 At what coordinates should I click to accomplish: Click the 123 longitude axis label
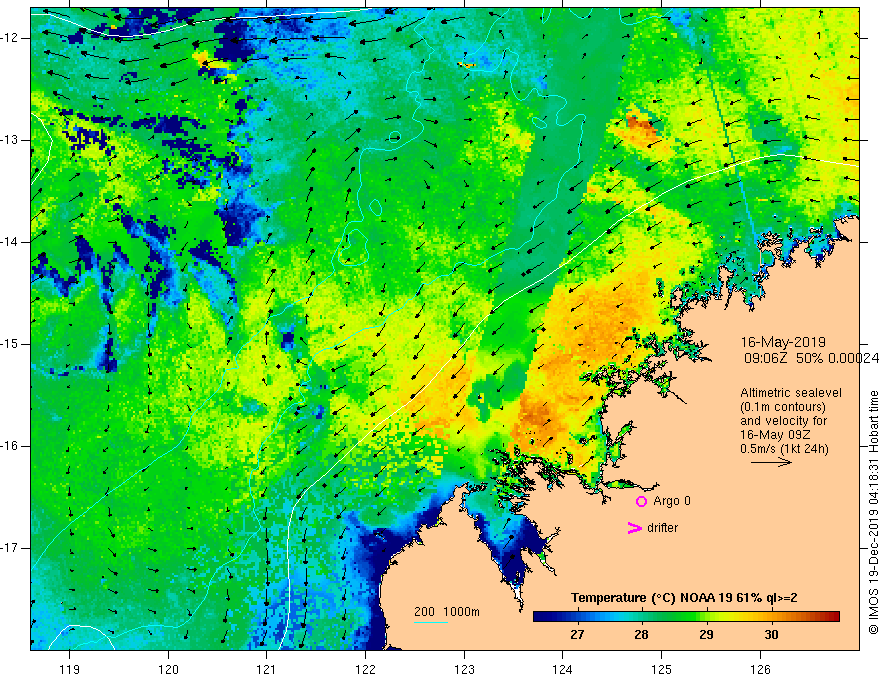[464, 669]
